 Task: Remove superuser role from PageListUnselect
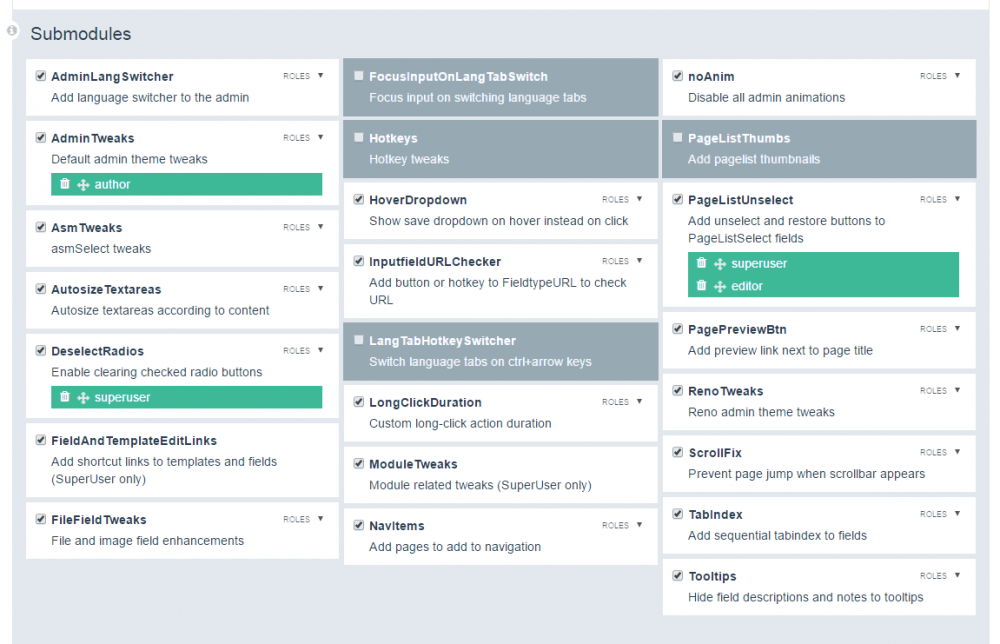tap(701, 263)
